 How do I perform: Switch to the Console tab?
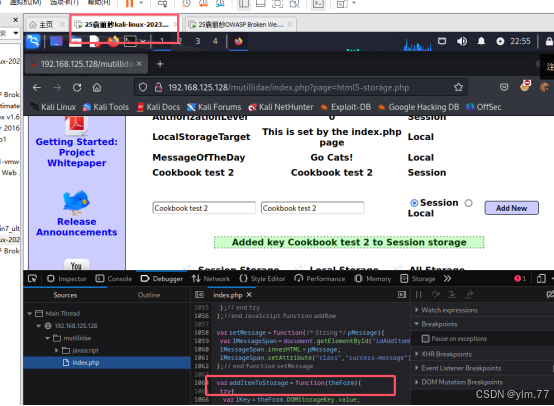point(114,279)
